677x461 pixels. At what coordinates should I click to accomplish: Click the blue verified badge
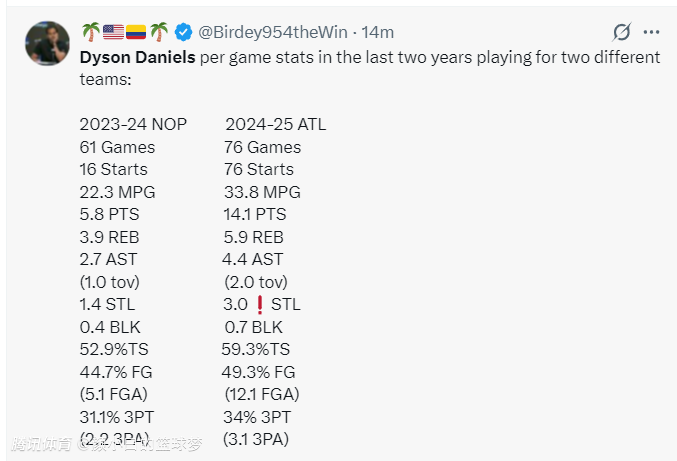184,32
